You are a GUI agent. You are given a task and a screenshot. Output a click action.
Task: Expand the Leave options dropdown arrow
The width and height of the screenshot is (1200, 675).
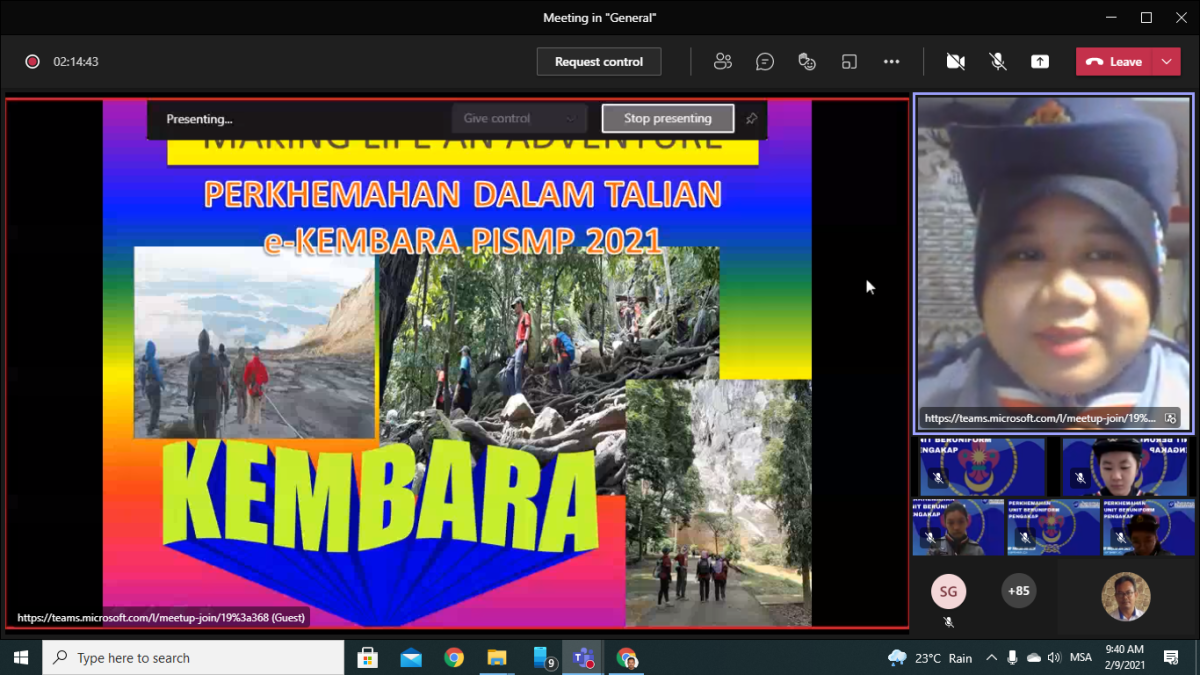pos(1167,62)
